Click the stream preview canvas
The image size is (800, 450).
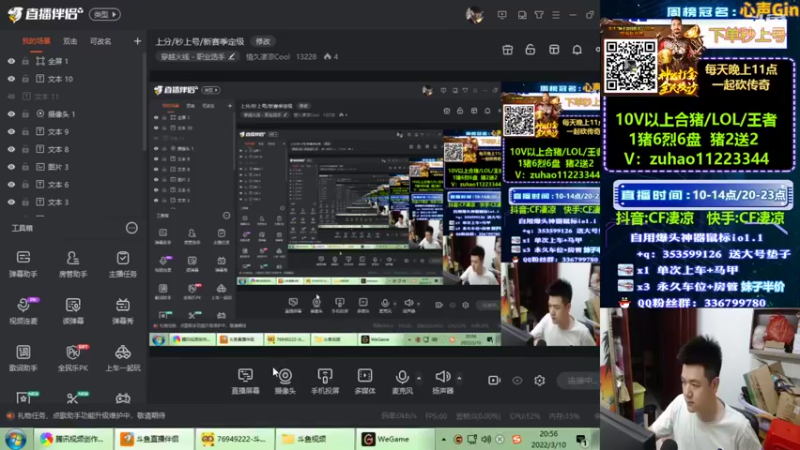click(374, 214)
